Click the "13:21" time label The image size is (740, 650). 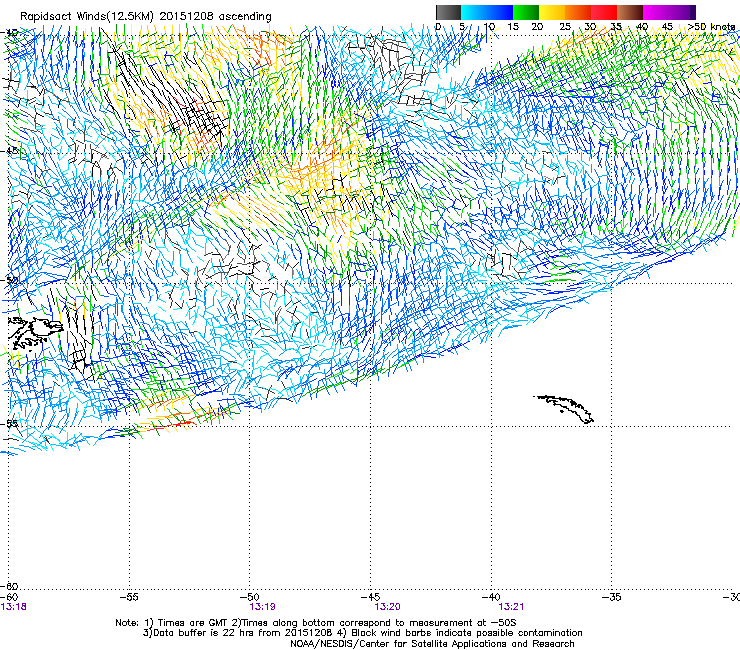pyautogui.click(x=511, y=607)
